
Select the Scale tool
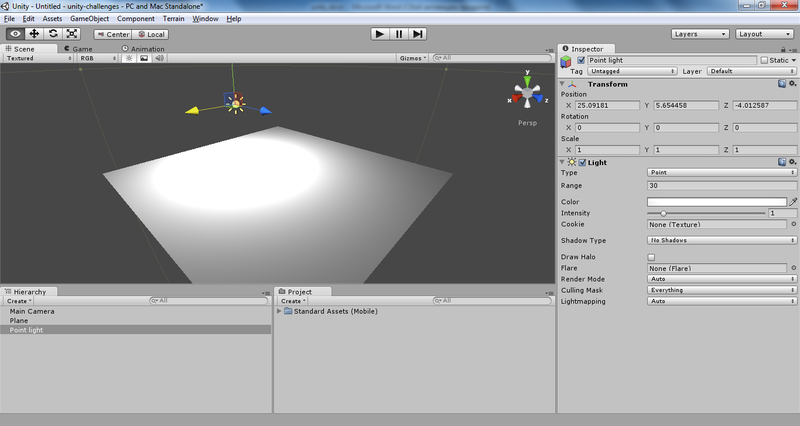72,34
